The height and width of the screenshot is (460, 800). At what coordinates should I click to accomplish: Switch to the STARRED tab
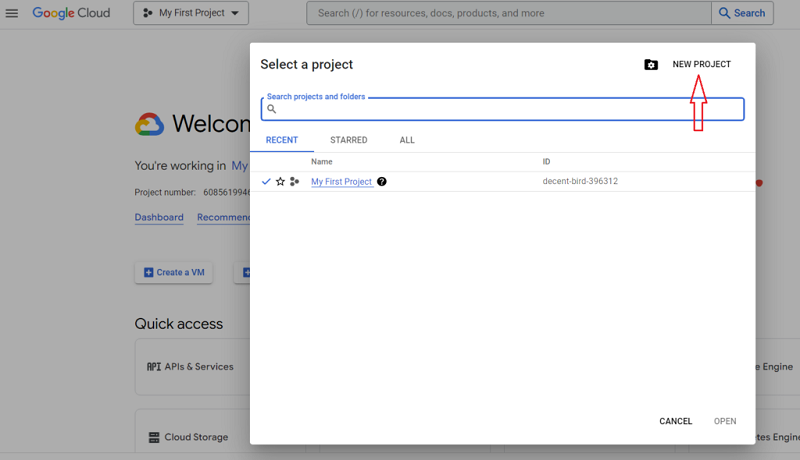click(348, 141)
